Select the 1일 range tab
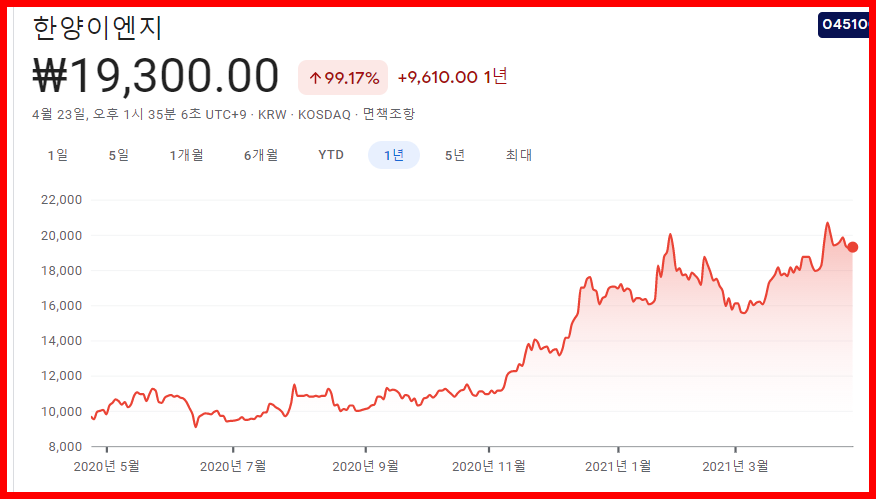Viewport: 876px width, 499px height. click(x=58, y=155)
